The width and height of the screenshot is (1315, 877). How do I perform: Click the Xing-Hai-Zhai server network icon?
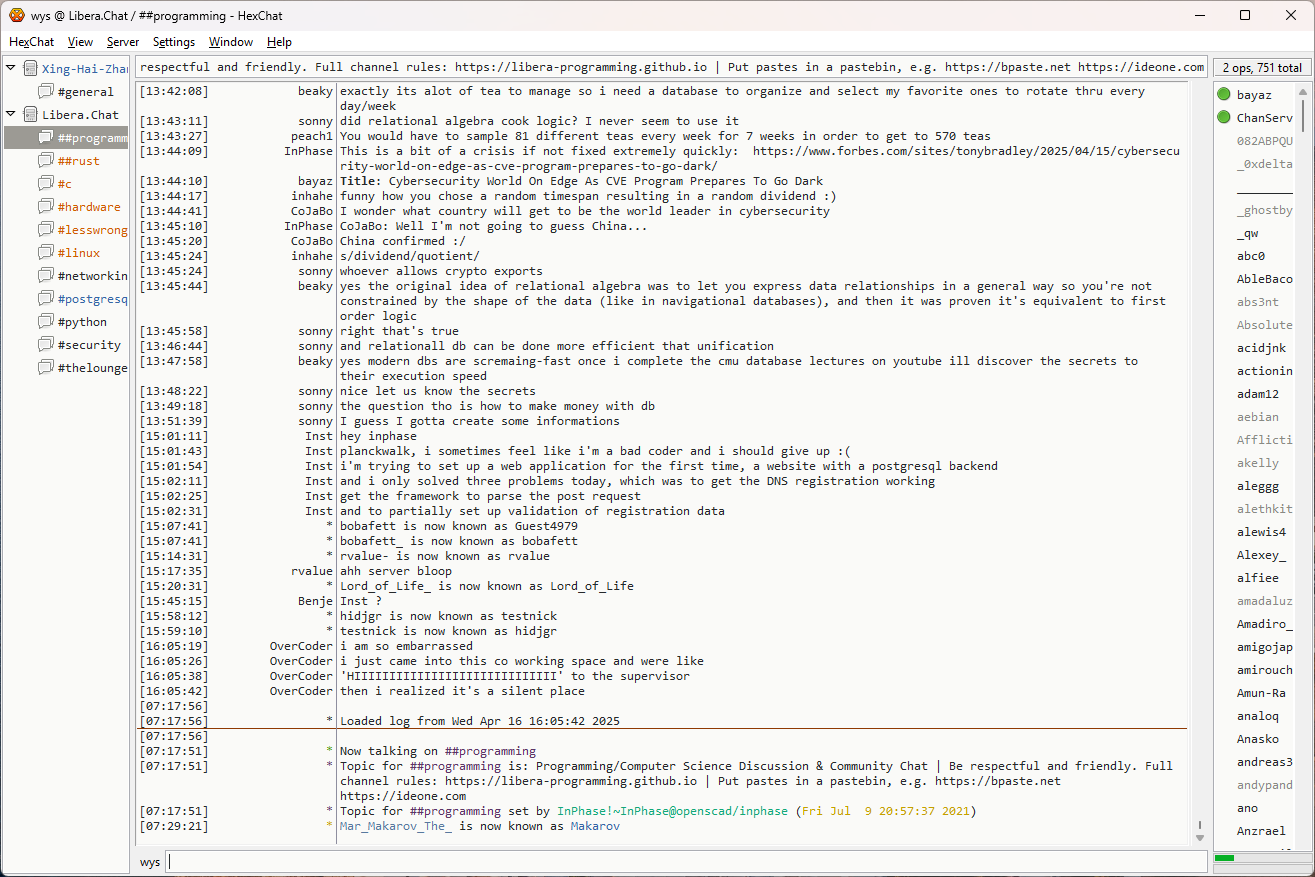point(31,69)
